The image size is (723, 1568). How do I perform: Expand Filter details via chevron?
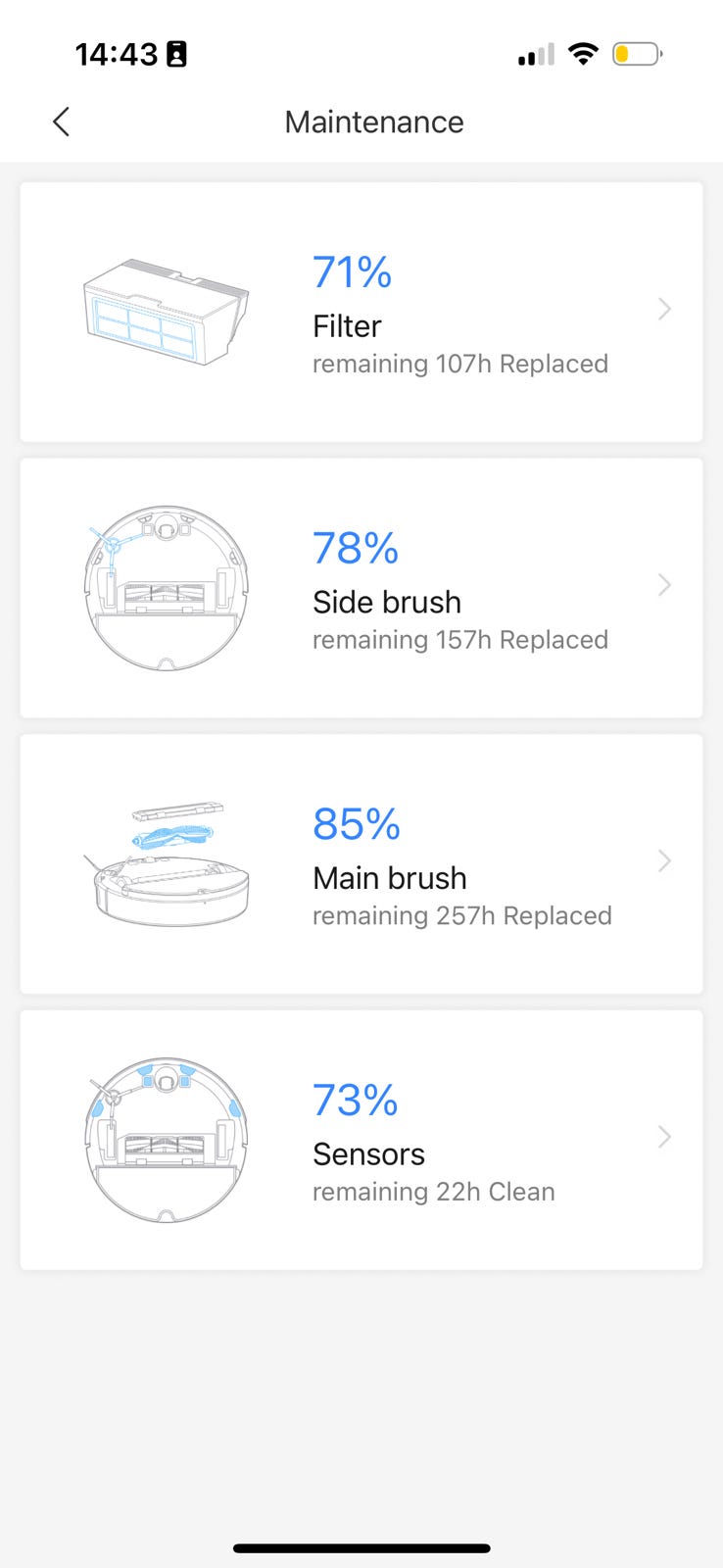[x=664, y=310]
